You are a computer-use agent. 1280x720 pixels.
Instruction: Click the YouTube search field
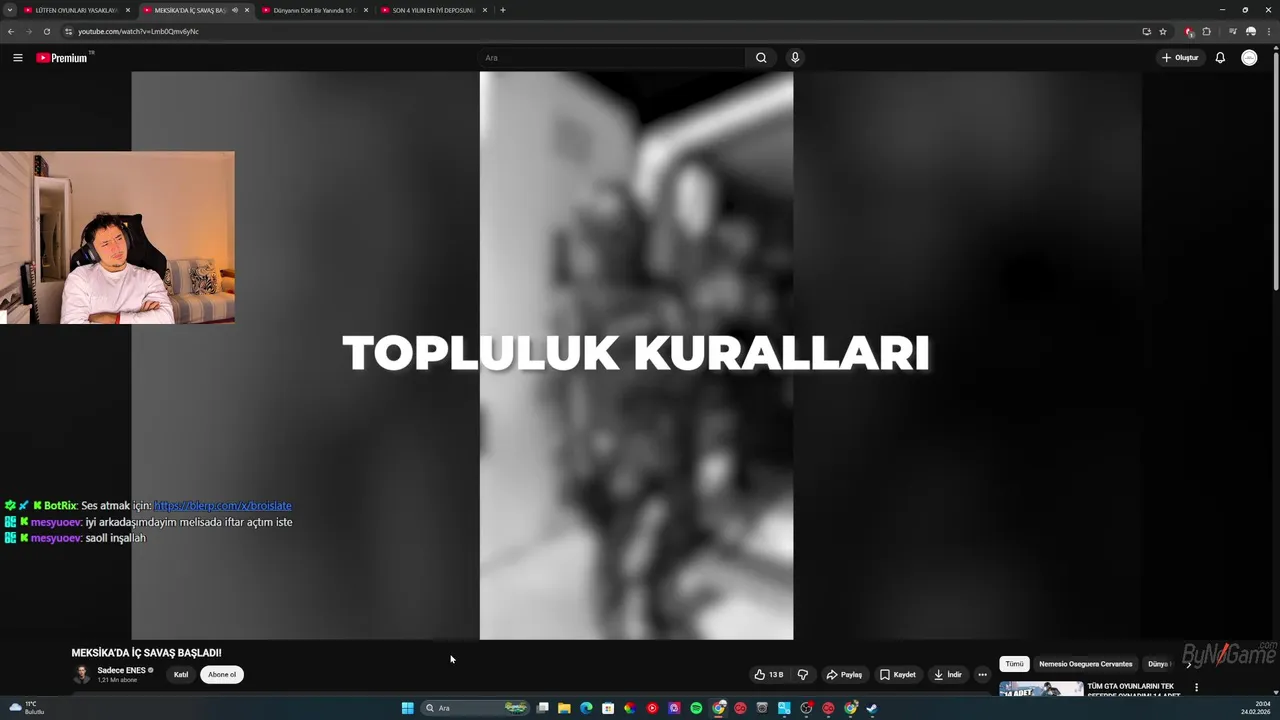(x=610, y=58)
